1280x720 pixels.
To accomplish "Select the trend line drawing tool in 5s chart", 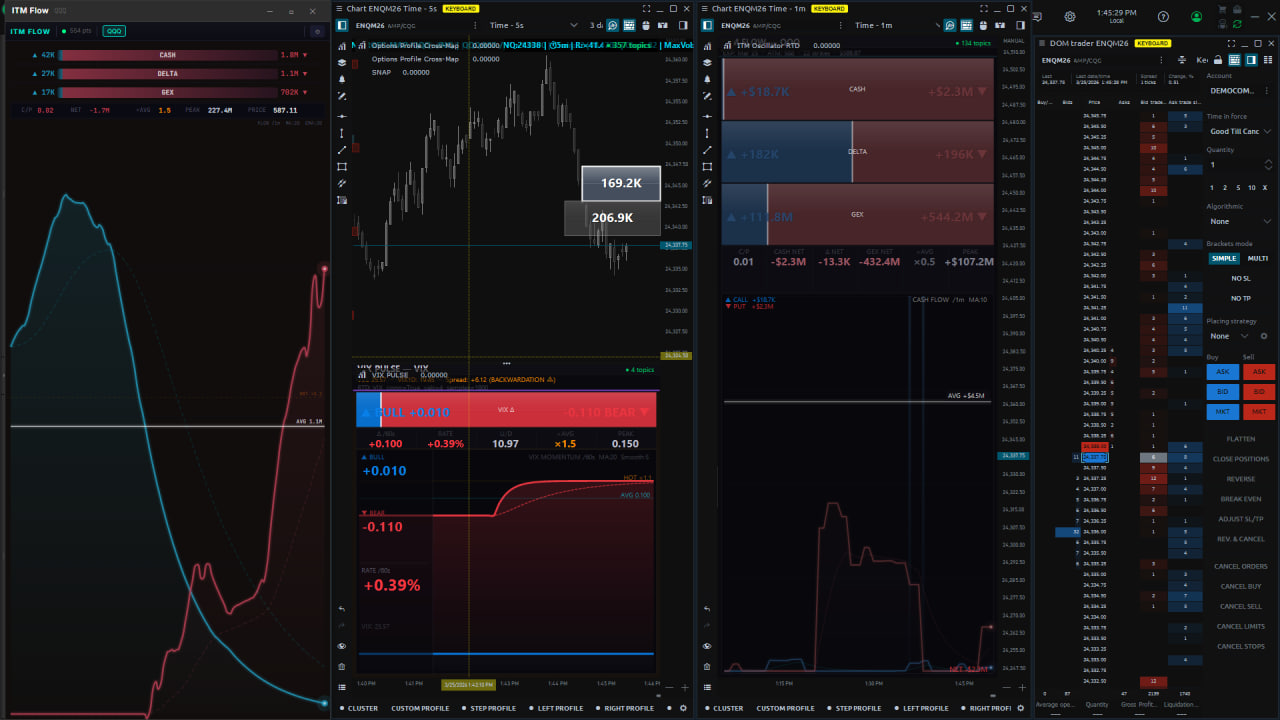I will (x=342, y=150).
